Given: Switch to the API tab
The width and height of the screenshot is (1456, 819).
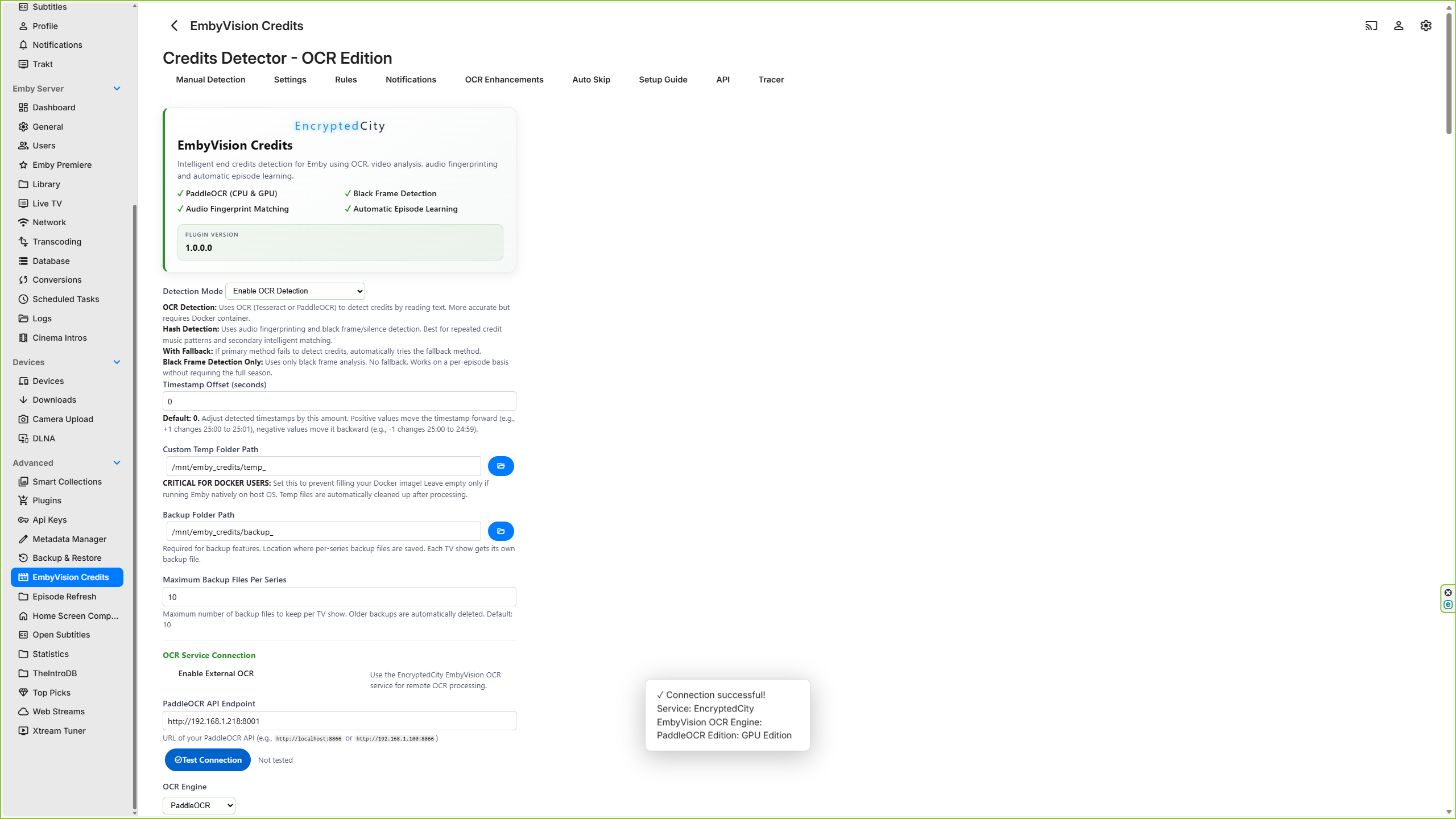Looking at the screenshot, I should point(723,80).
